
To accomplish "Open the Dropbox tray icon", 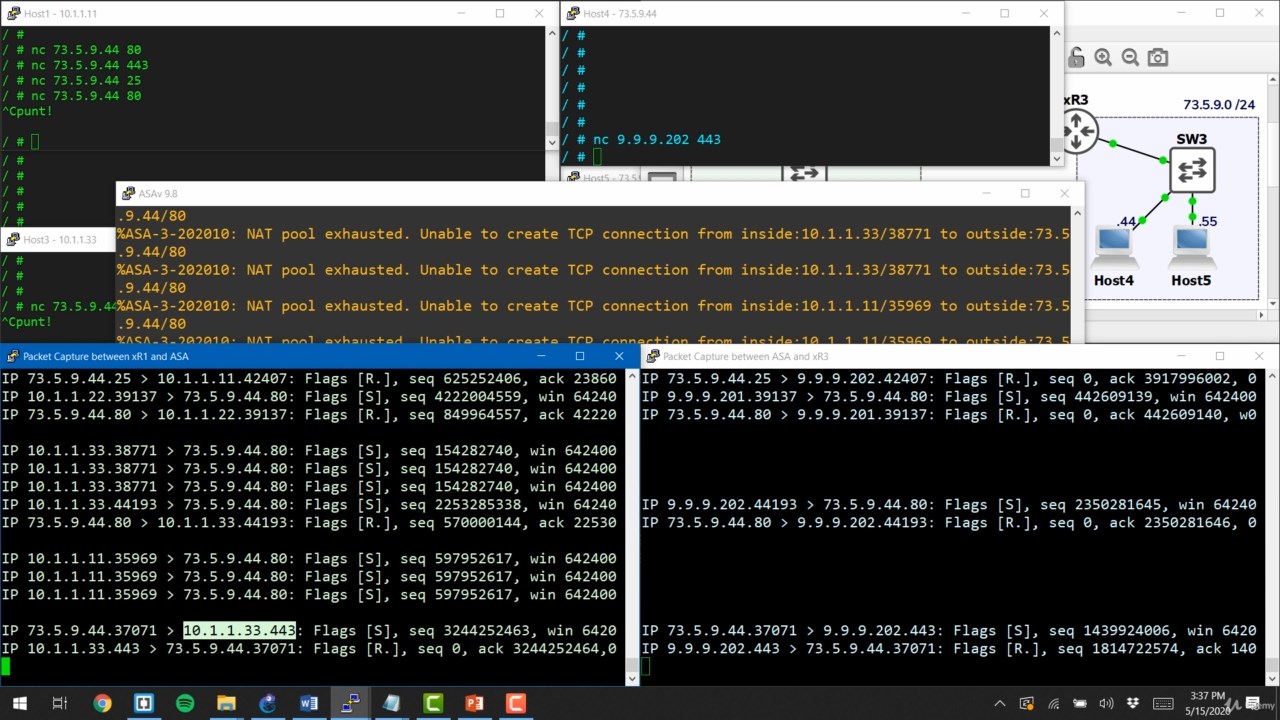I will [1132, 703].
